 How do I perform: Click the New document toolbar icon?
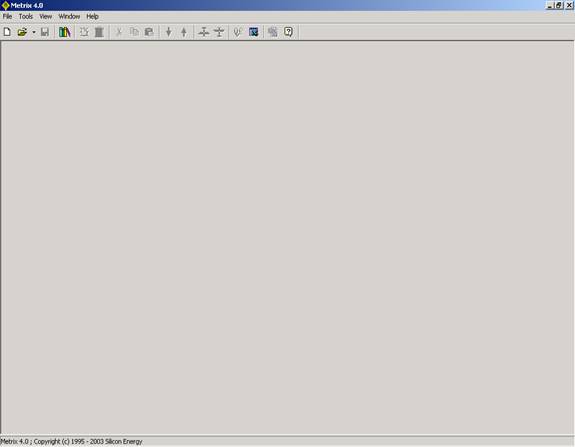click(x=7, y=32)
